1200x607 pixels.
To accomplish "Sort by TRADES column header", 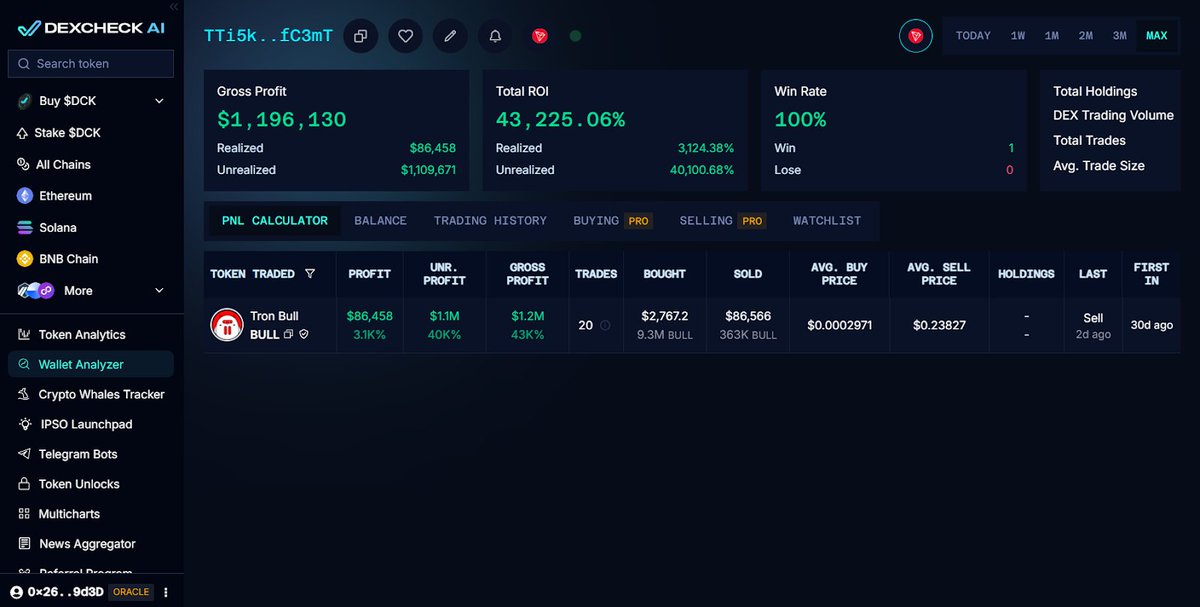I will pyautogui.click(x=596, y=274).
